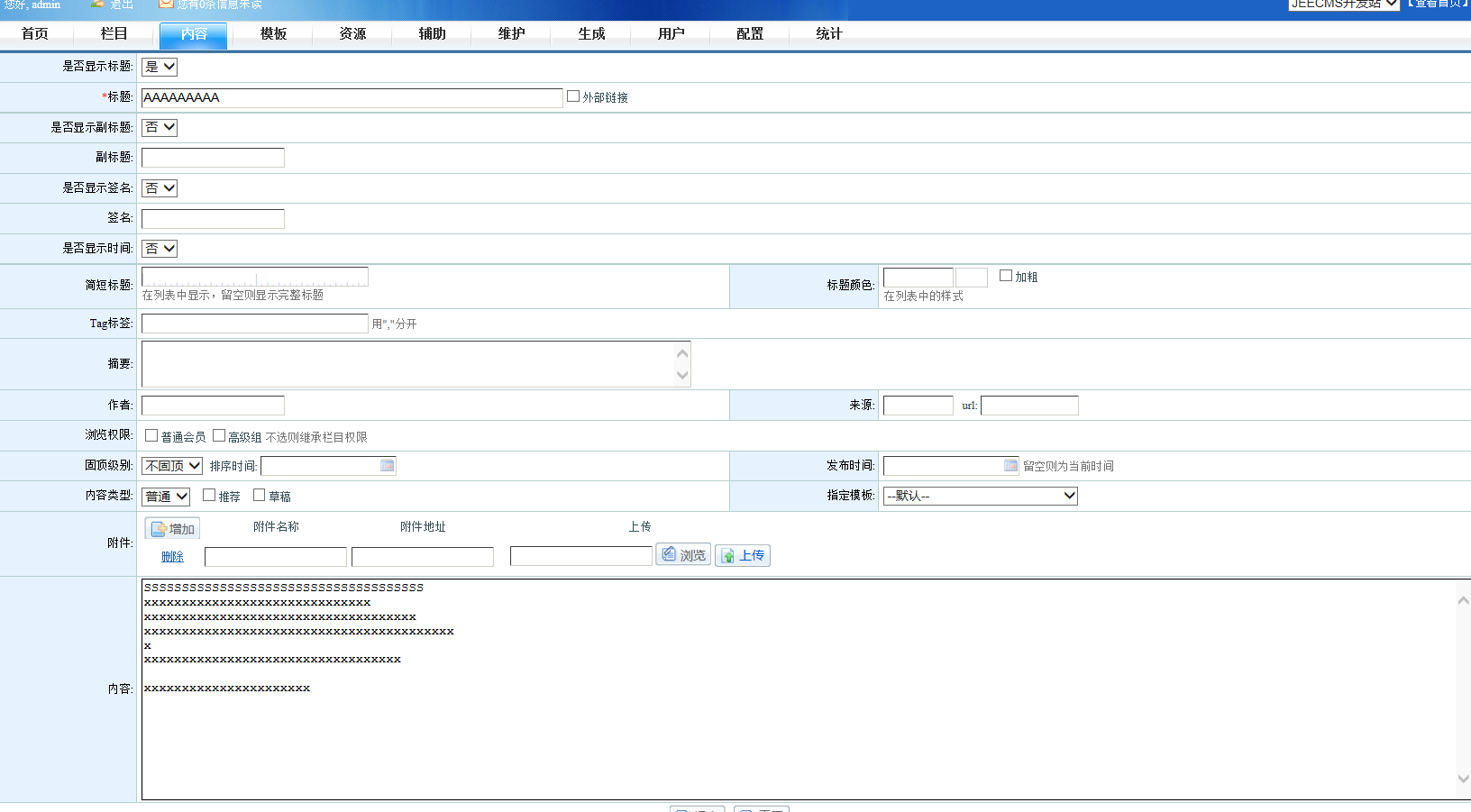Click the 删除 attachment link
Image resolution: width=1471 pixels, height=812 pixels.
(x=172, y=557)
